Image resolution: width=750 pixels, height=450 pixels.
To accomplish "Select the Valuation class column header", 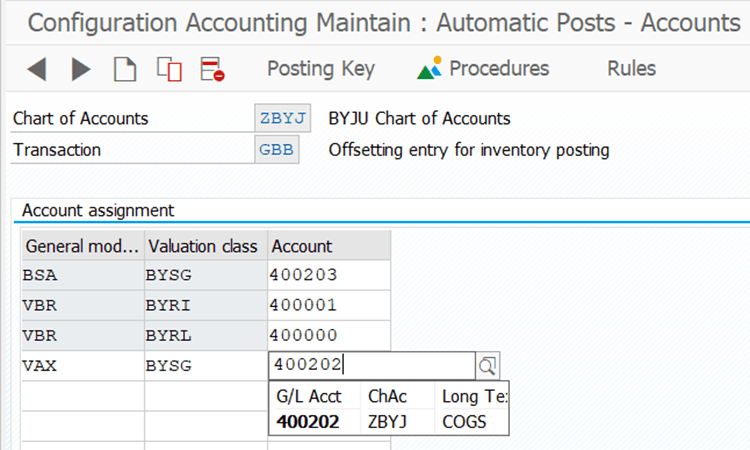I will pyautogui.click(x=205, y=246).
